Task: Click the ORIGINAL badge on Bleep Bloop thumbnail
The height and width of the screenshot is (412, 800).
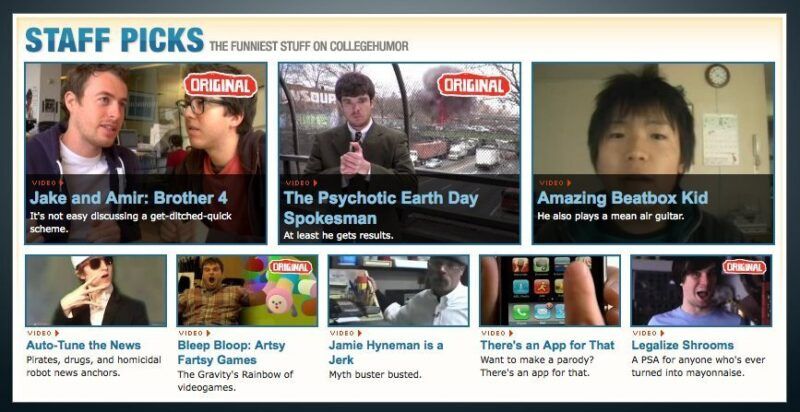Action: (x=290, y=267)
